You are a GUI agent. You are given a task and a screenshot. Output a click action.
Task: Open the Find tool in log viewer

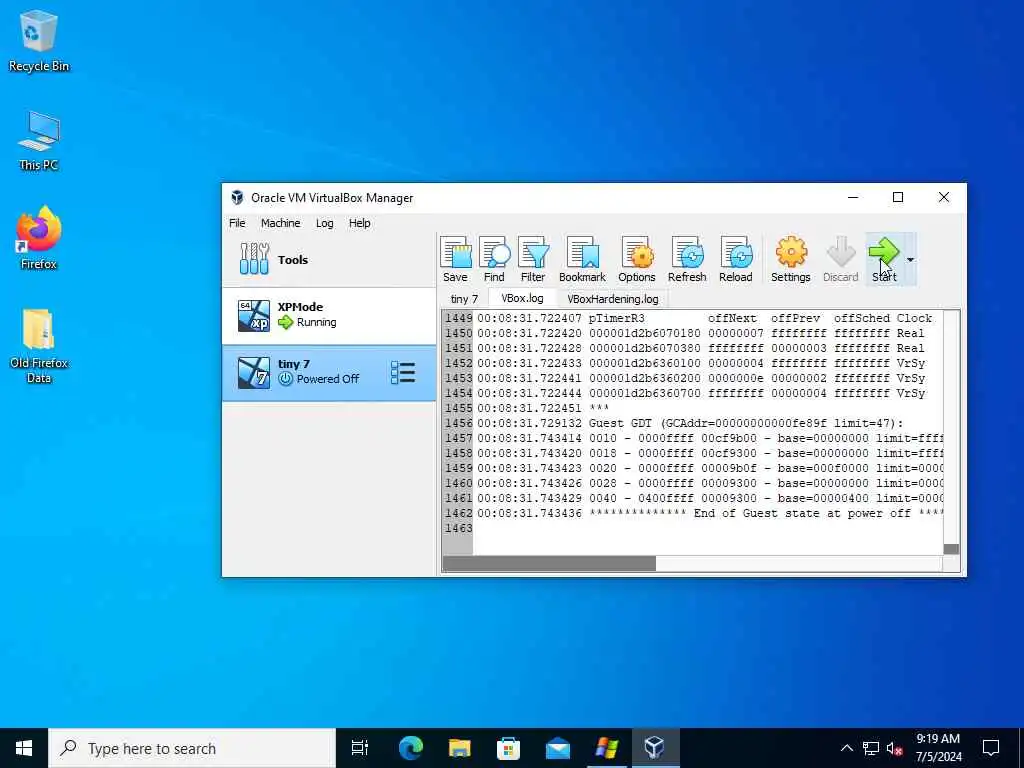(x=494, y=259)
